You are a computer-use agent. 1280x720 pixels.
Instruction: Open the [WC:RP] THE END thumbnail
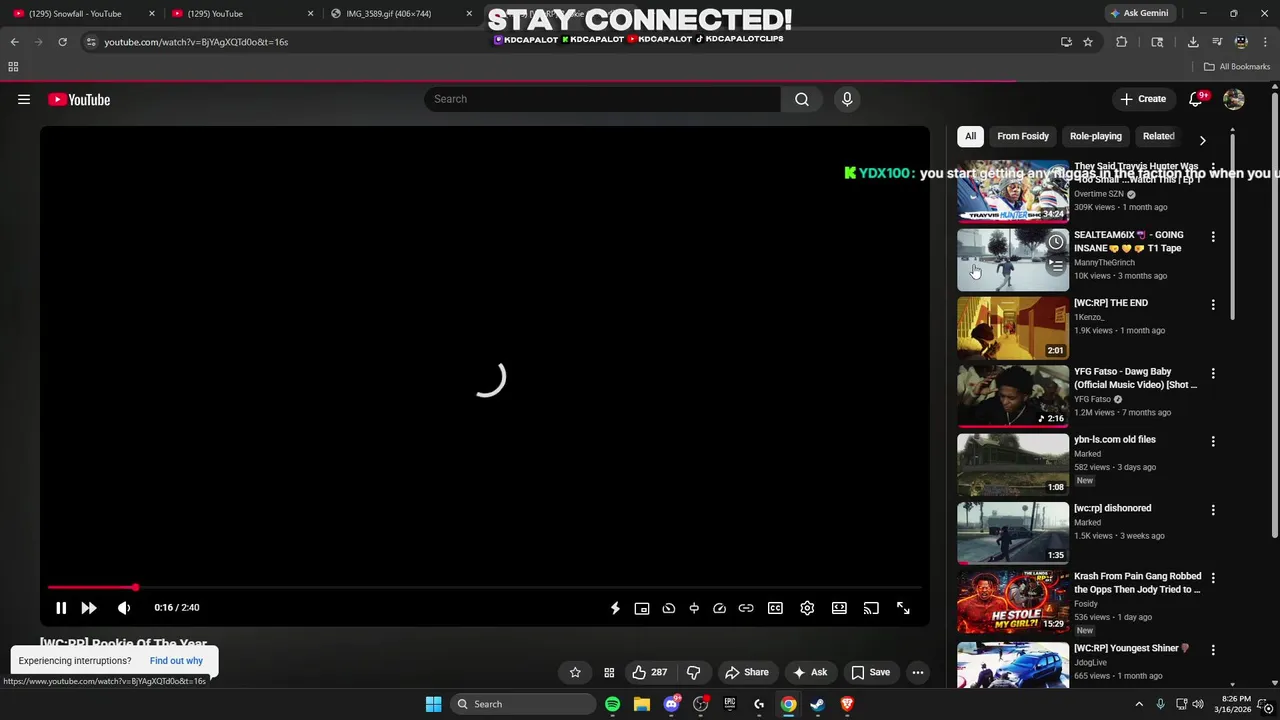[1013, 329]
